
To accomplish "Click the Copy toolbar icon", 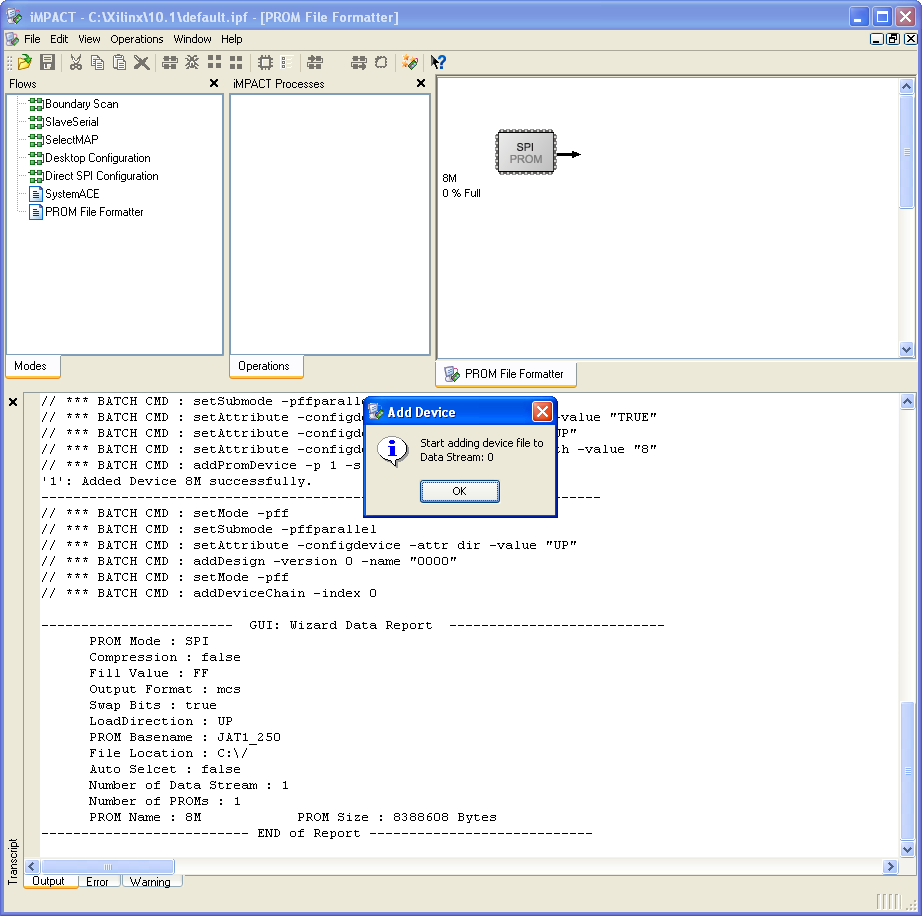I will [98, 62].
